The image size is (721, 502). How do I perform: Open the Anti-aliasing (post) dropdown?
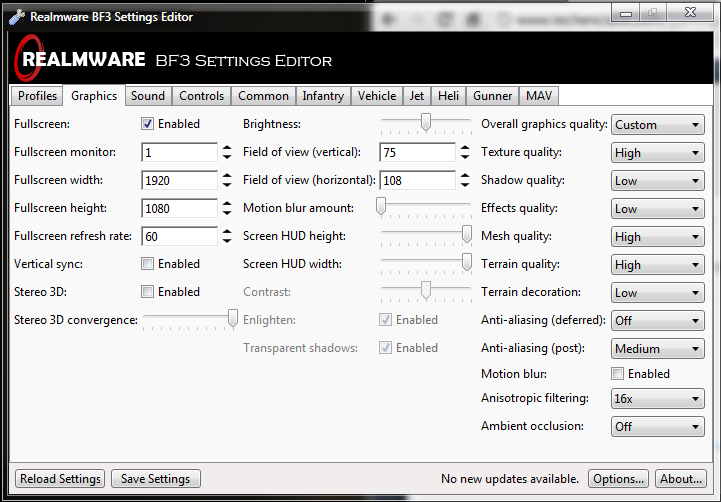pos(658,349)
